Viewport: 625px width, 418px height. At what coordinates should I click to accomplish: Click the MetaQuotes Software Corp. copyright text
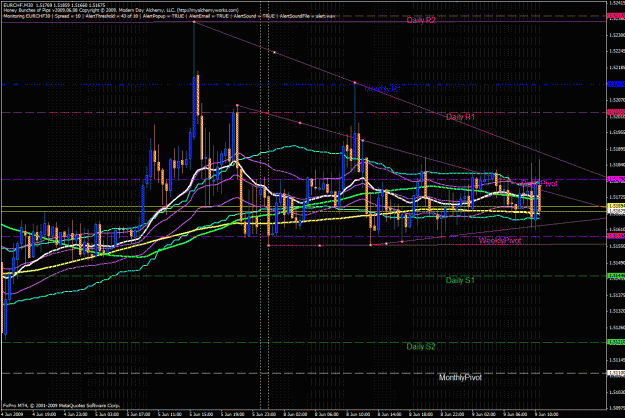(61, 405)
